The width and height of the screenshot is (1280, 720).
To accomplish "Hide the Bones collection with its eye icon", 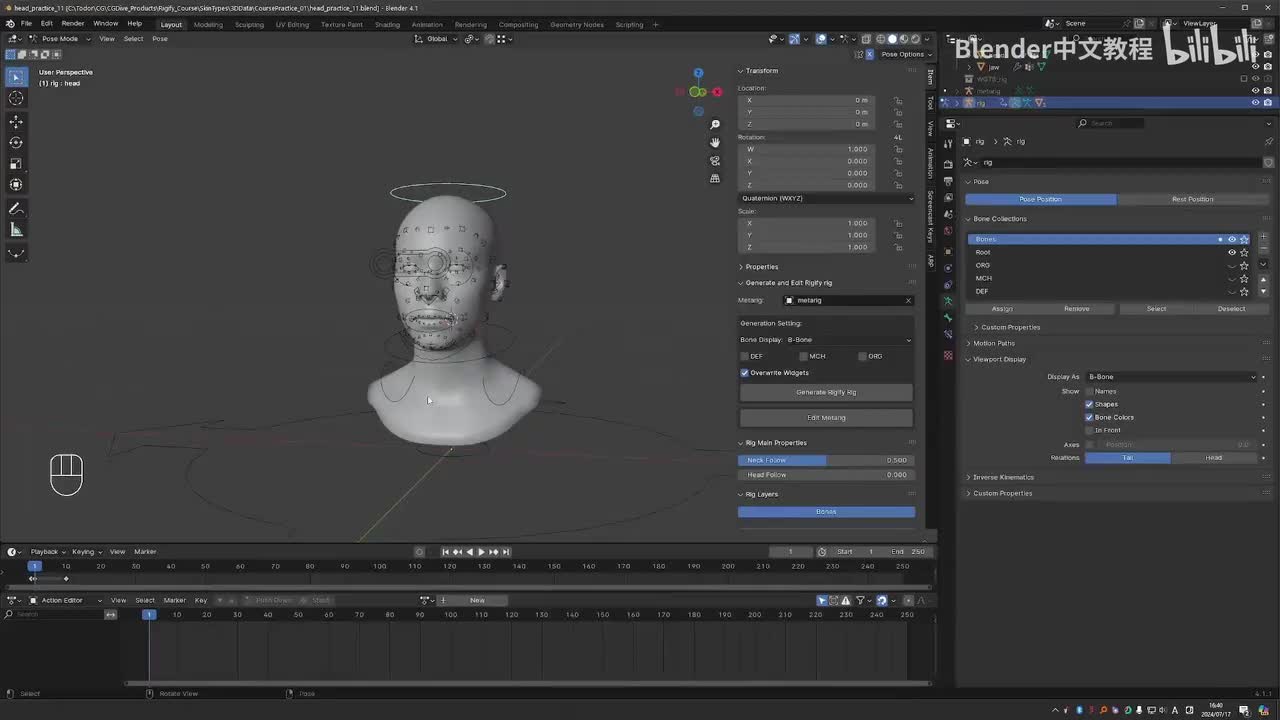I will tap(1232, 239).
